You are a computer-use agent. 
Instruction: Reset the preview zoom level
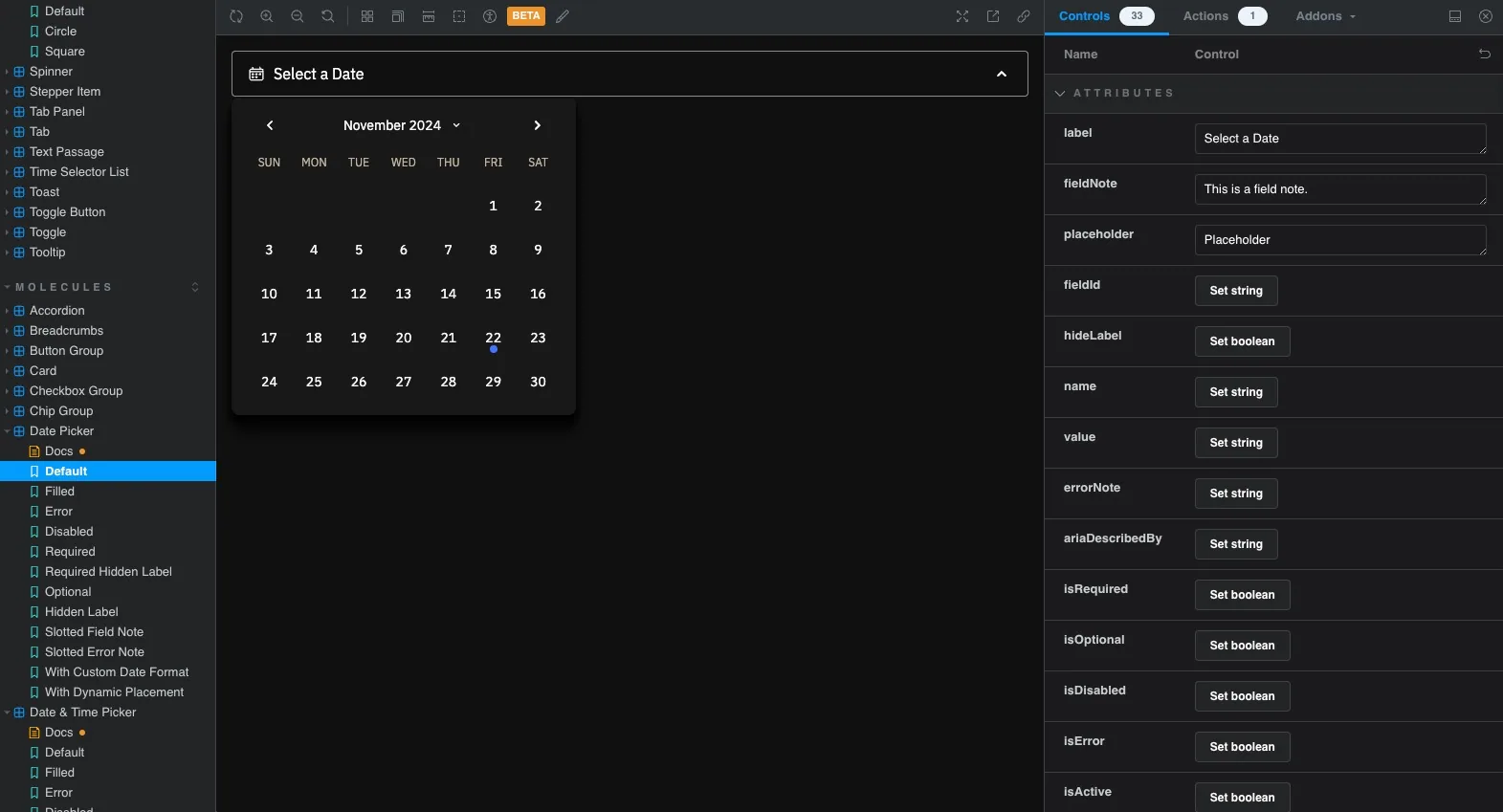point(328,16)
